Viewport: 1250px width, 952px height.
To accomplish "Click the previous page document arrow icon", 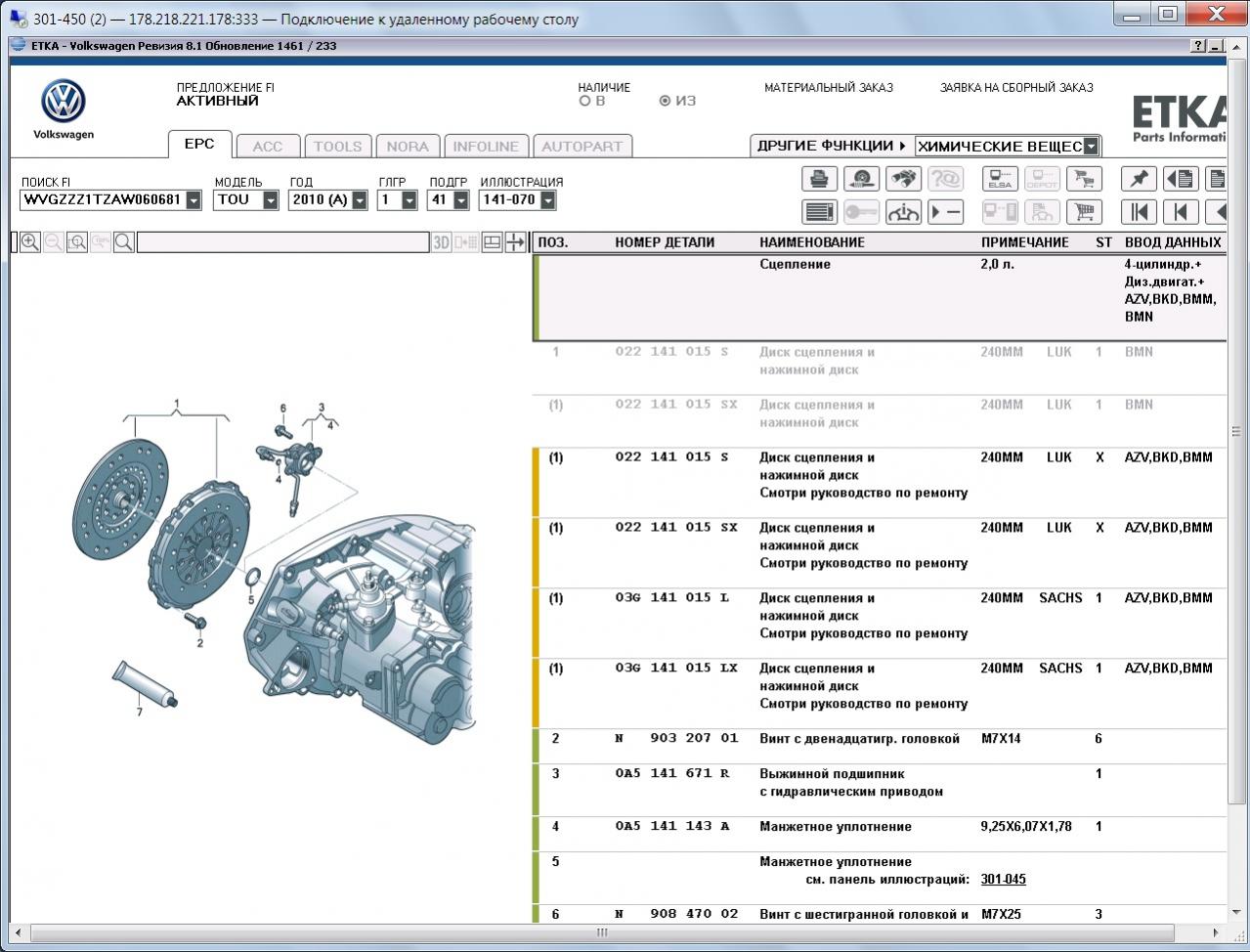I will 1181,179.
